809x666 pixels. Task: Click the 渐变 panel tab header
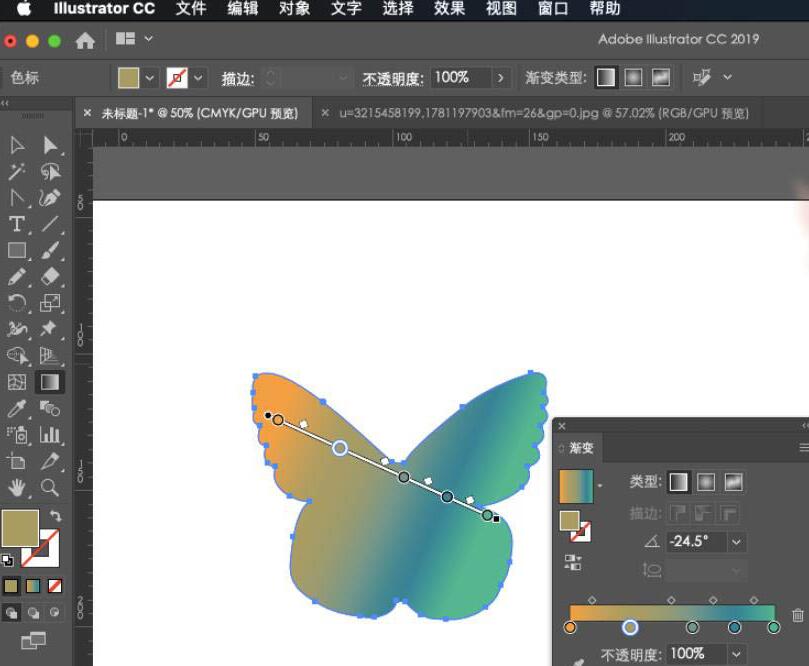580,449
